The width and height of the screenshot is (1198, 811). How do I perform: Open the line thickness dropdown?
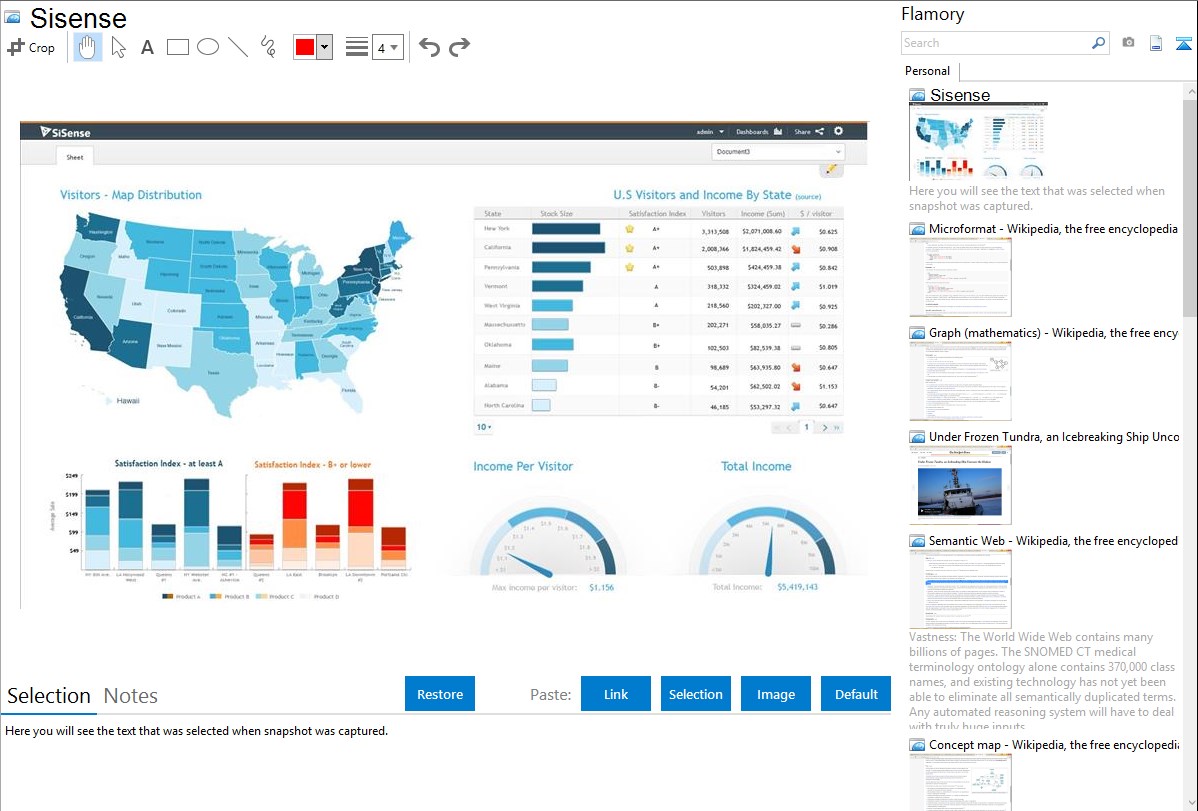coord(387,47)
